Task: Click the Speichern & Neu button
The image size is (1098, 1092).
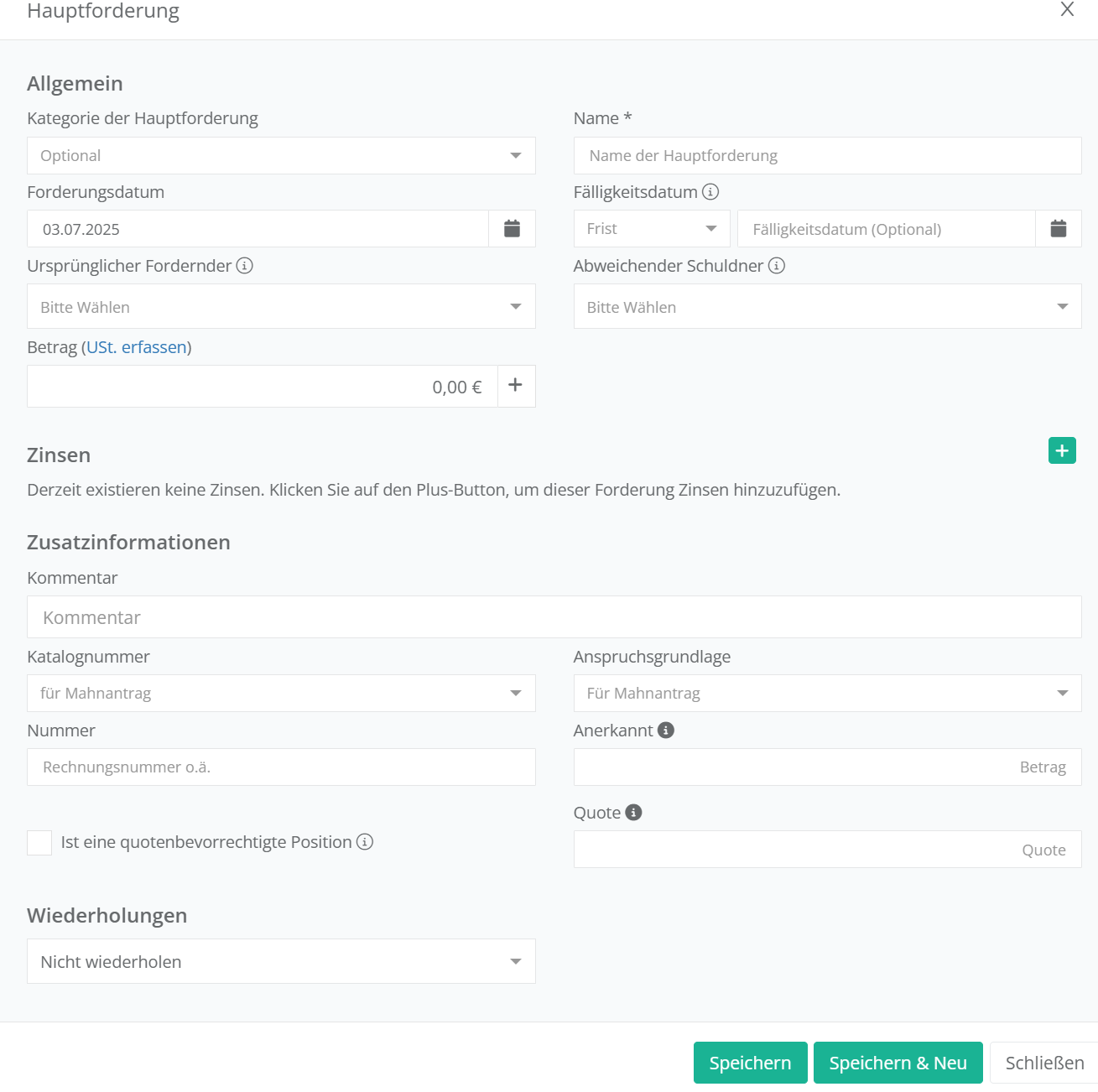Action: tap(898, 1063)
